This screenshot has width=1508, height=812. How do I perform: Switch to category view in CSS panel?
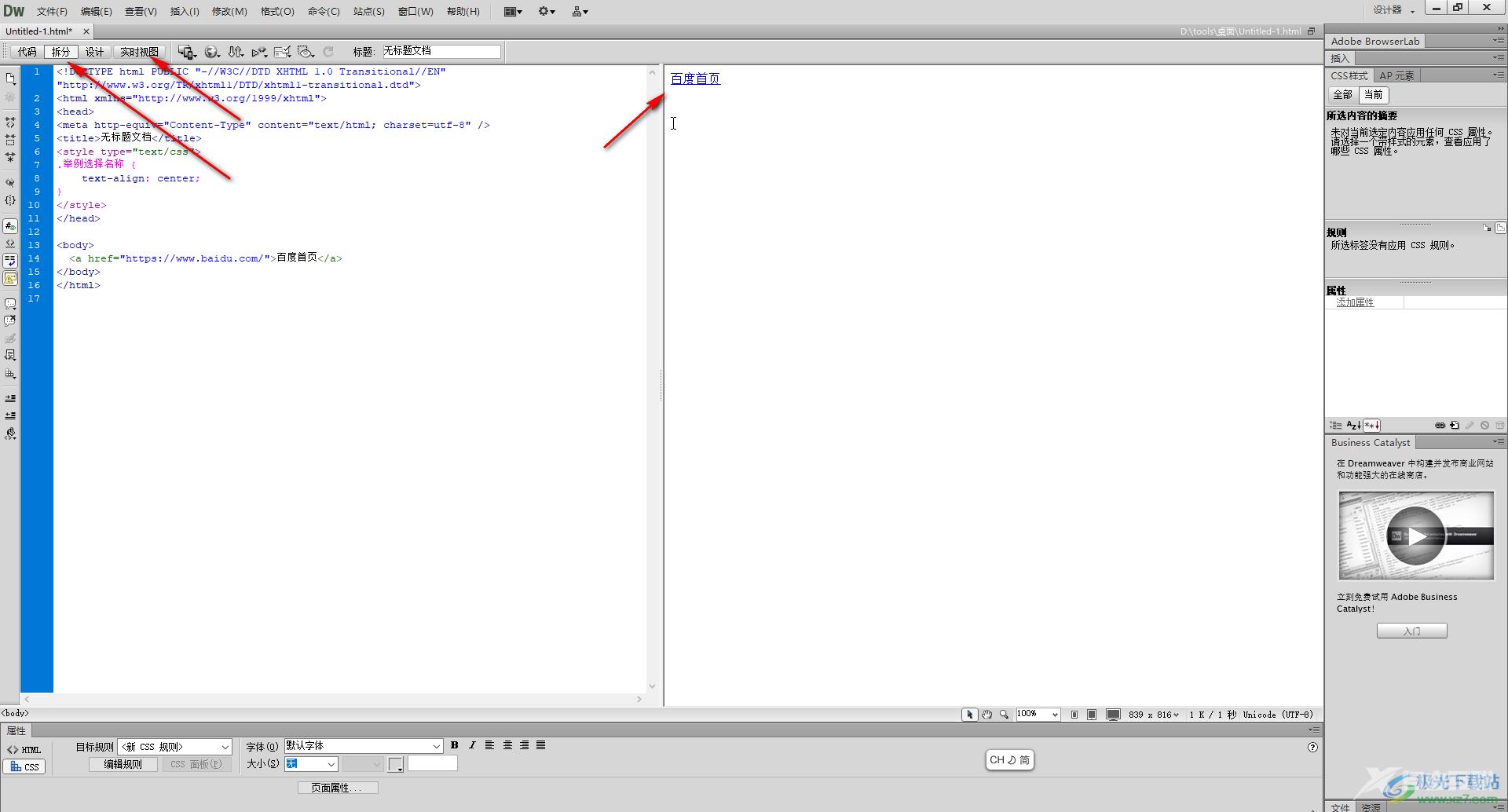click(x=1336, y=426)
